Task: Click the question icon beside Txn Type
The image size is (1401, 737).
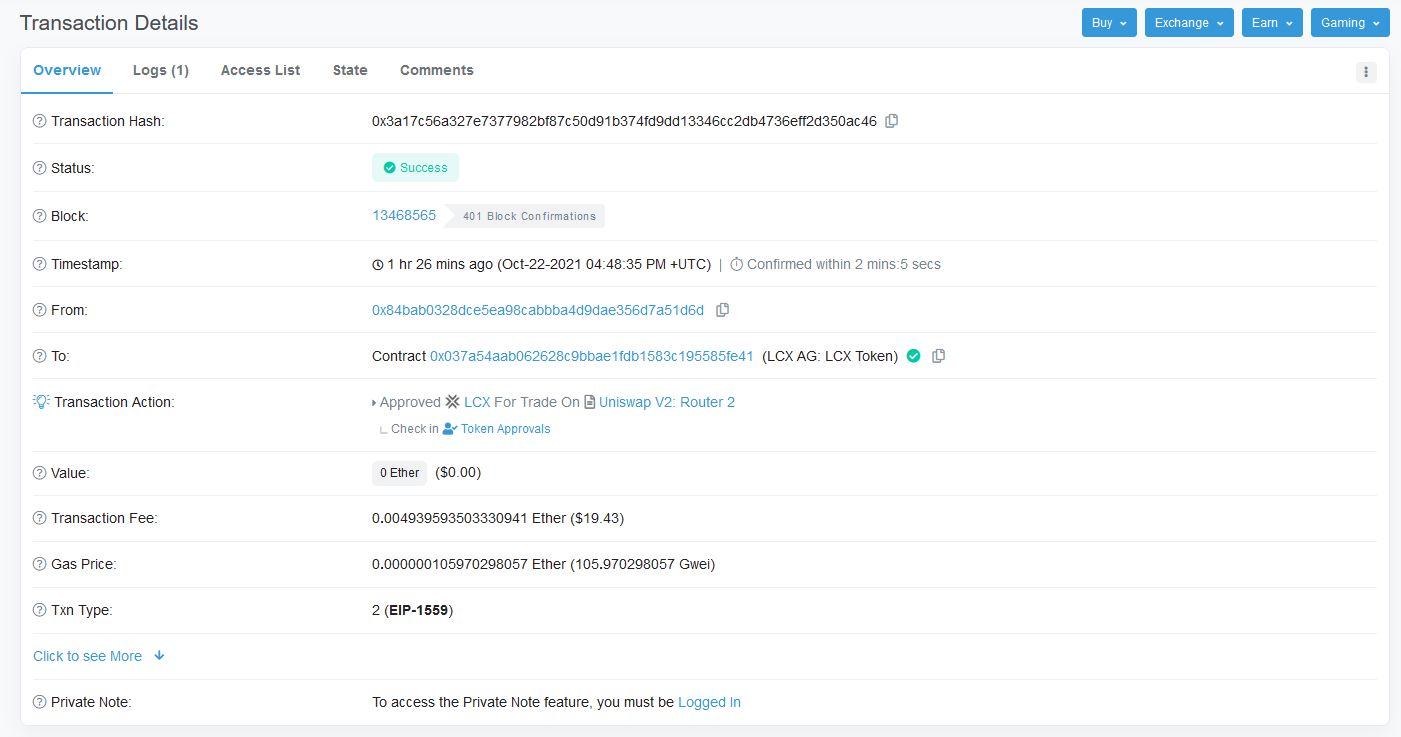Action: [40, 610]
